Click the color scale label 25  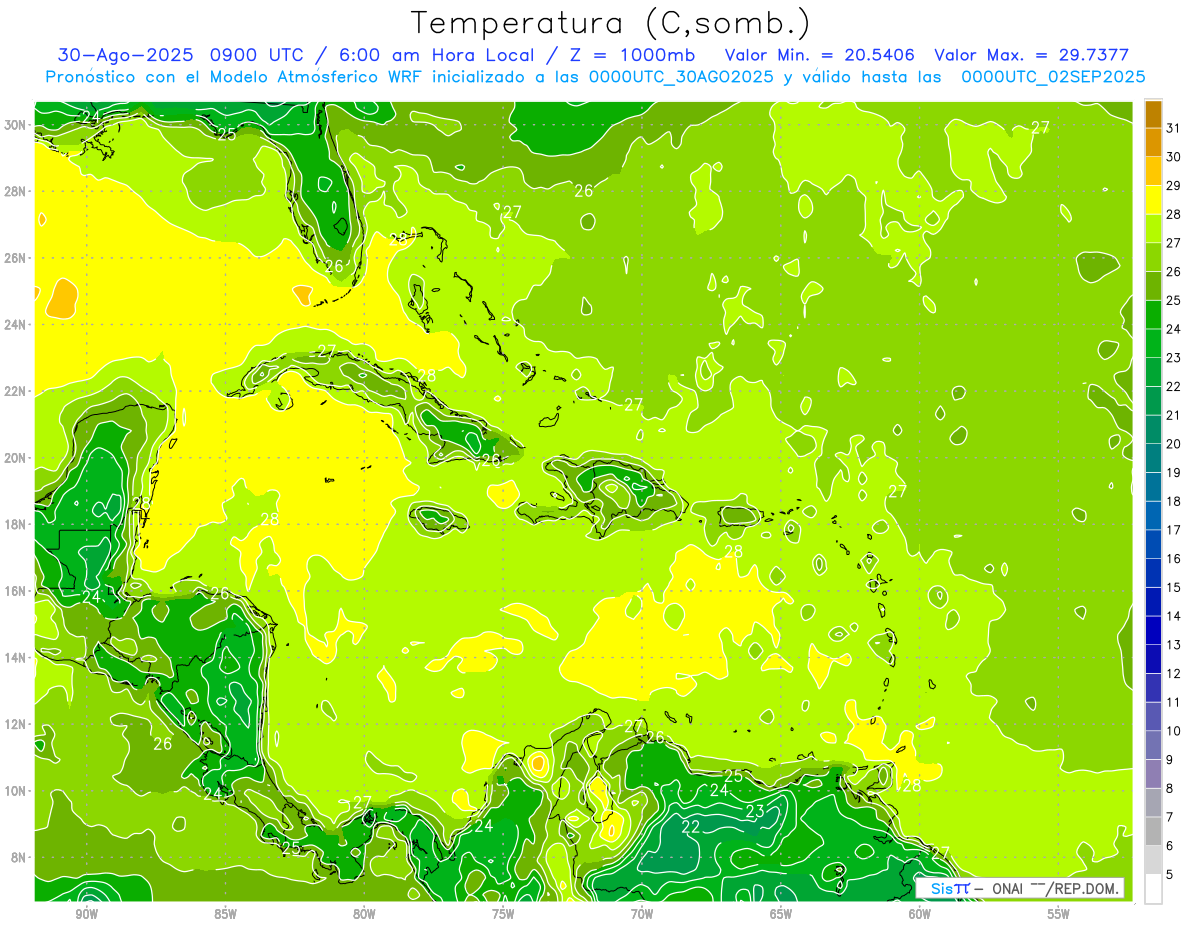pyautogui.click(x=1174, y=300)
